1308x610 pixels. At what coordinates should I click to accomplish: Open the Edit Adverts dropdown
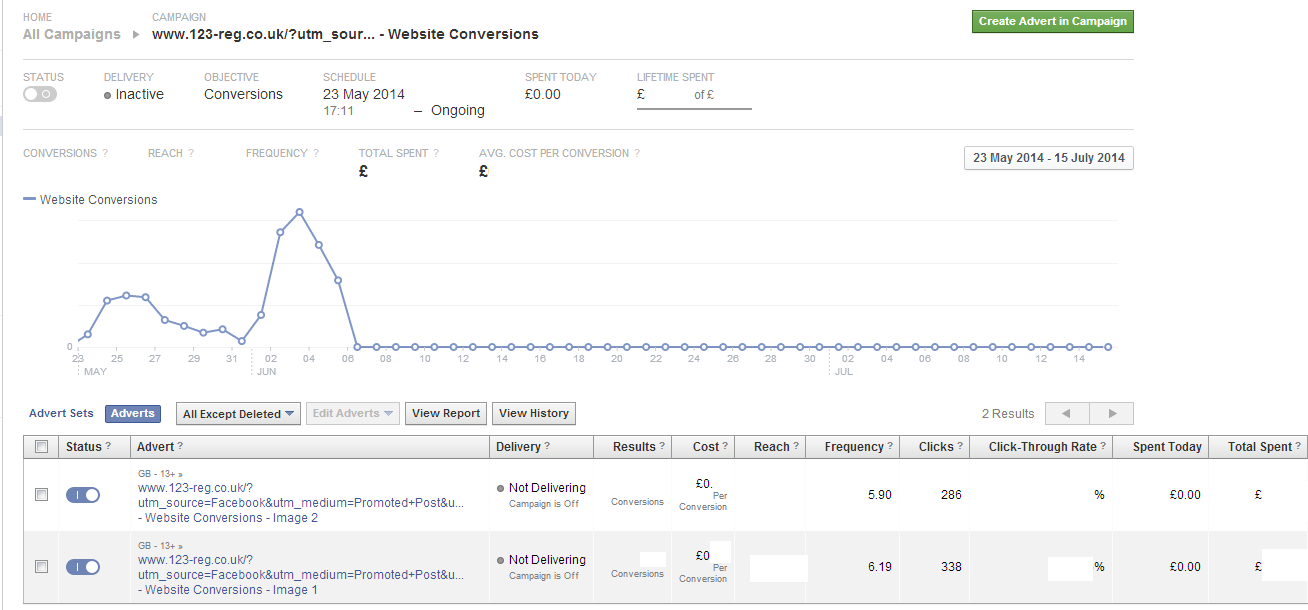pyautogui.click(x=353, y=413)
